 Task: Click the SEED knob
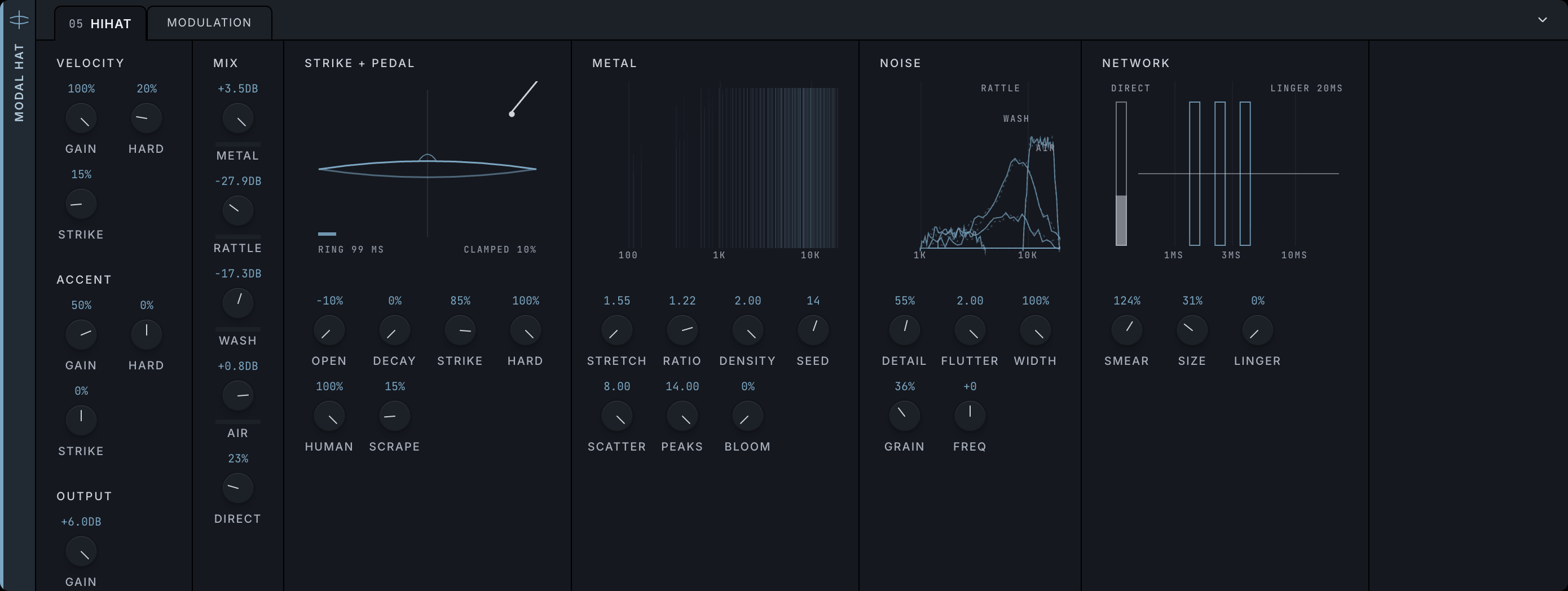(x=813, y=330)
